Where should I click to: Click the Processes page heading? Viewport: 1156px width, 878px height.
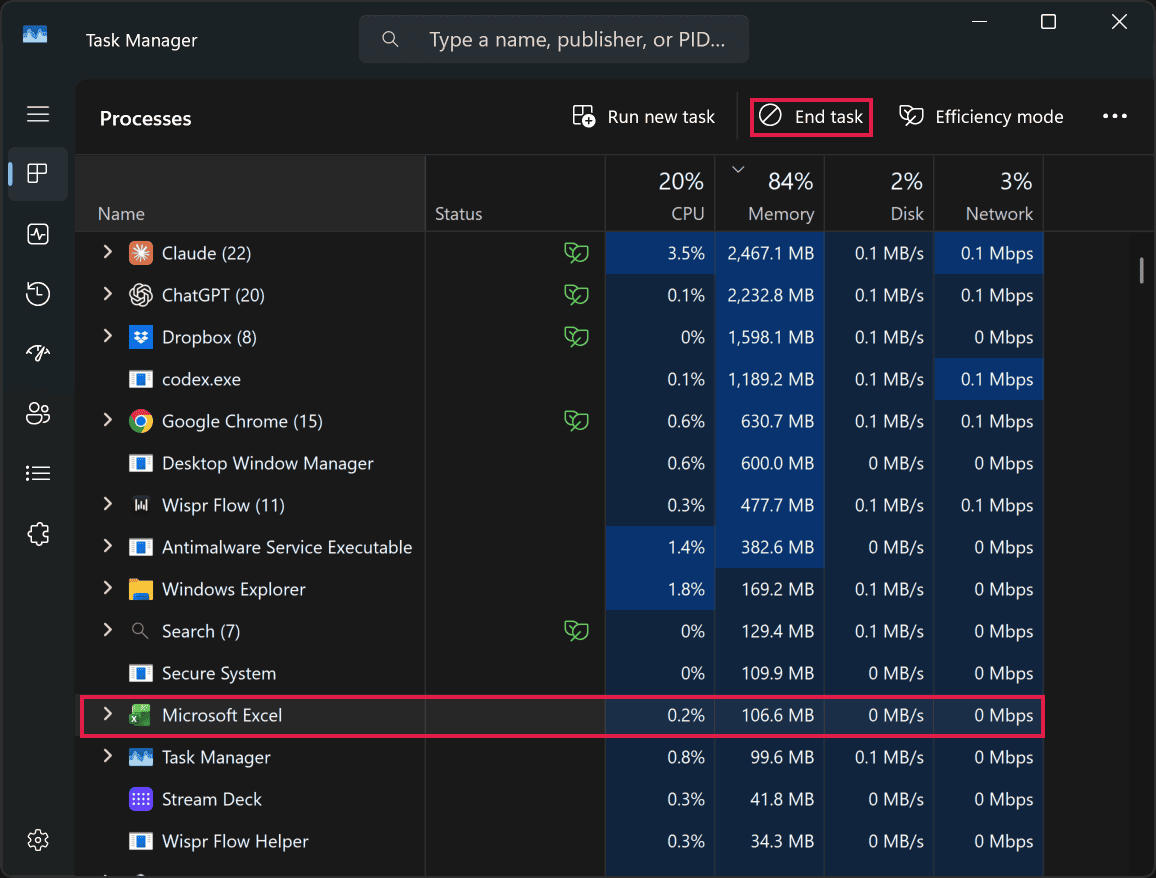pyautogui.click(x=145, y=119)
